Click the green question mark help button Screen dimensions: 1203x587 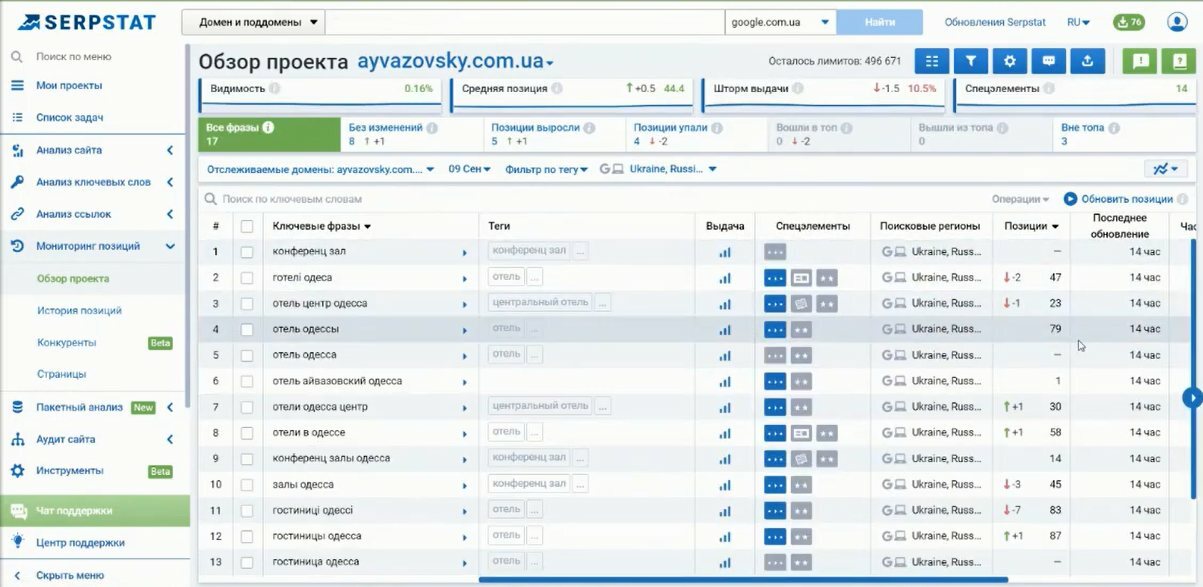1179,61
